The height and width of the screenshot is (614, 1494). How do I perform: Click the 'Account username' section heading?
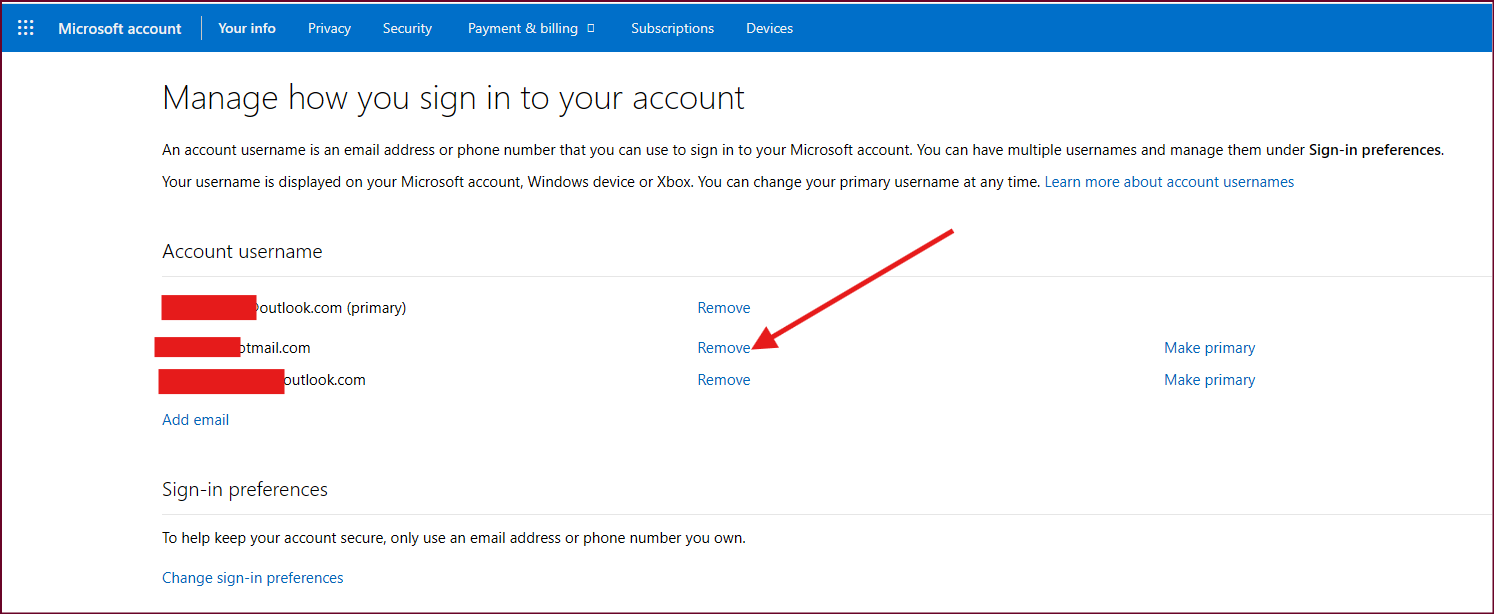click(242, 252)
